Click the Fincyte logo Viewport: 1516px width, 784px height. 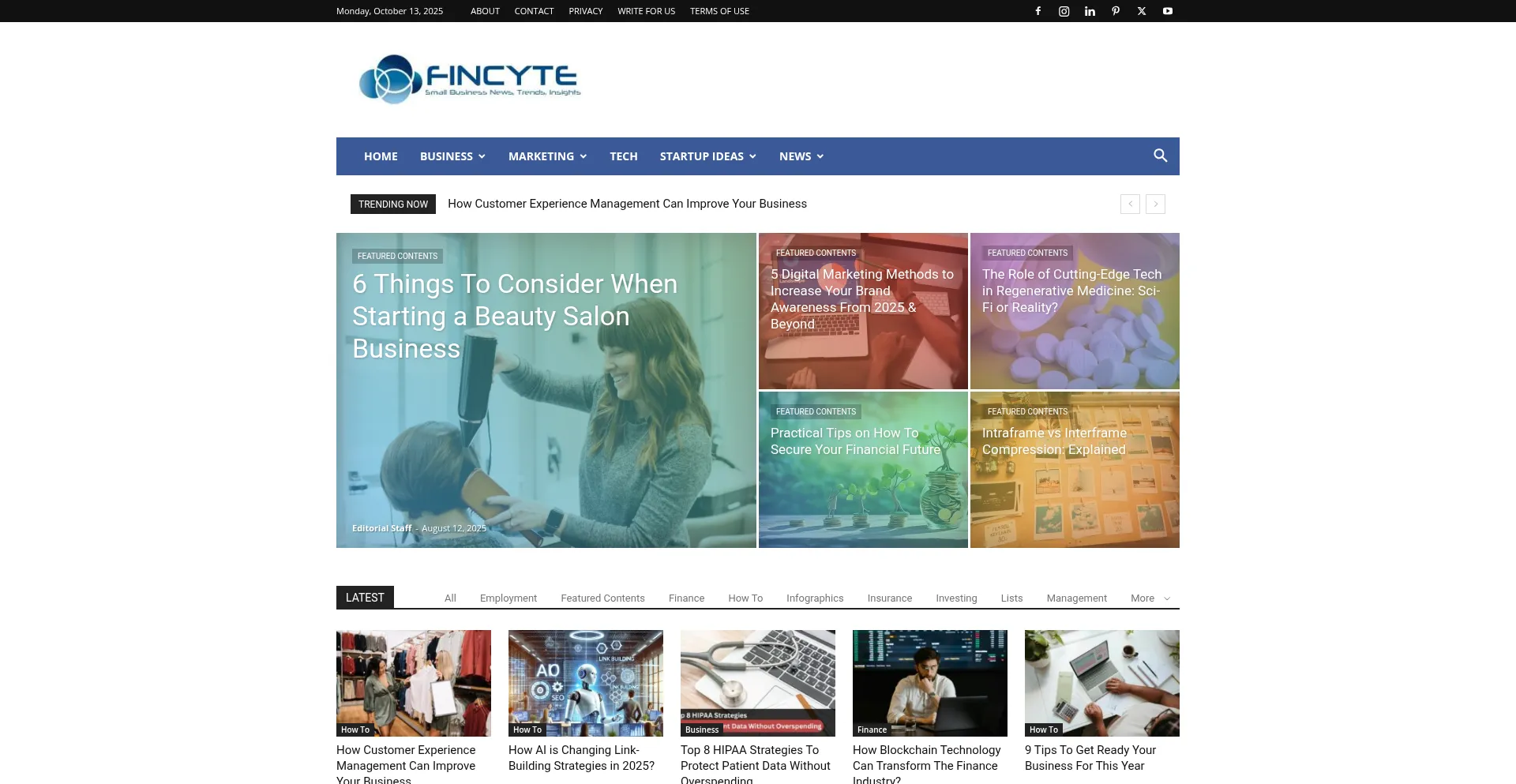tap(470, 80)
